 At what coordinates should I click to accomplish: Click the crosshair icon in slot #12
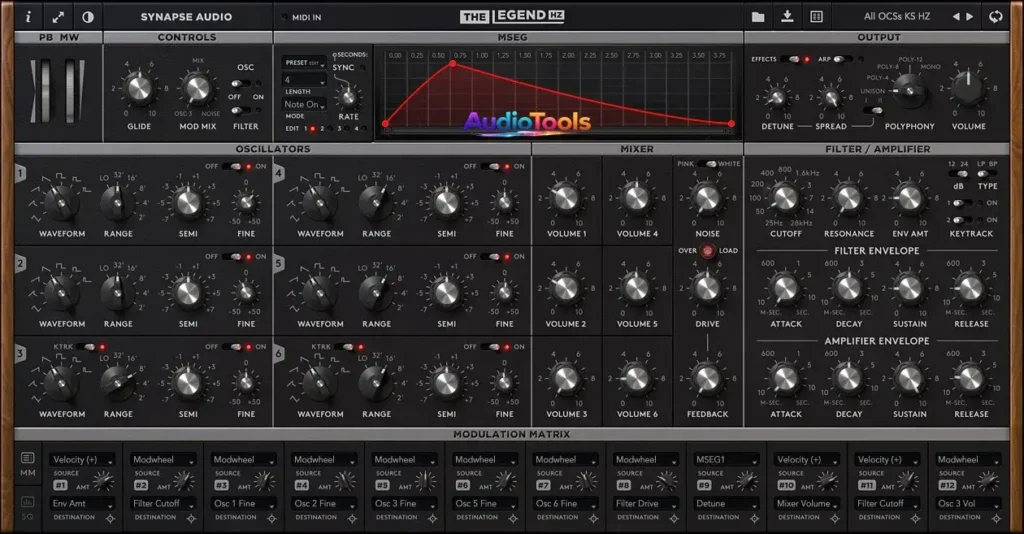click(996, 519)
